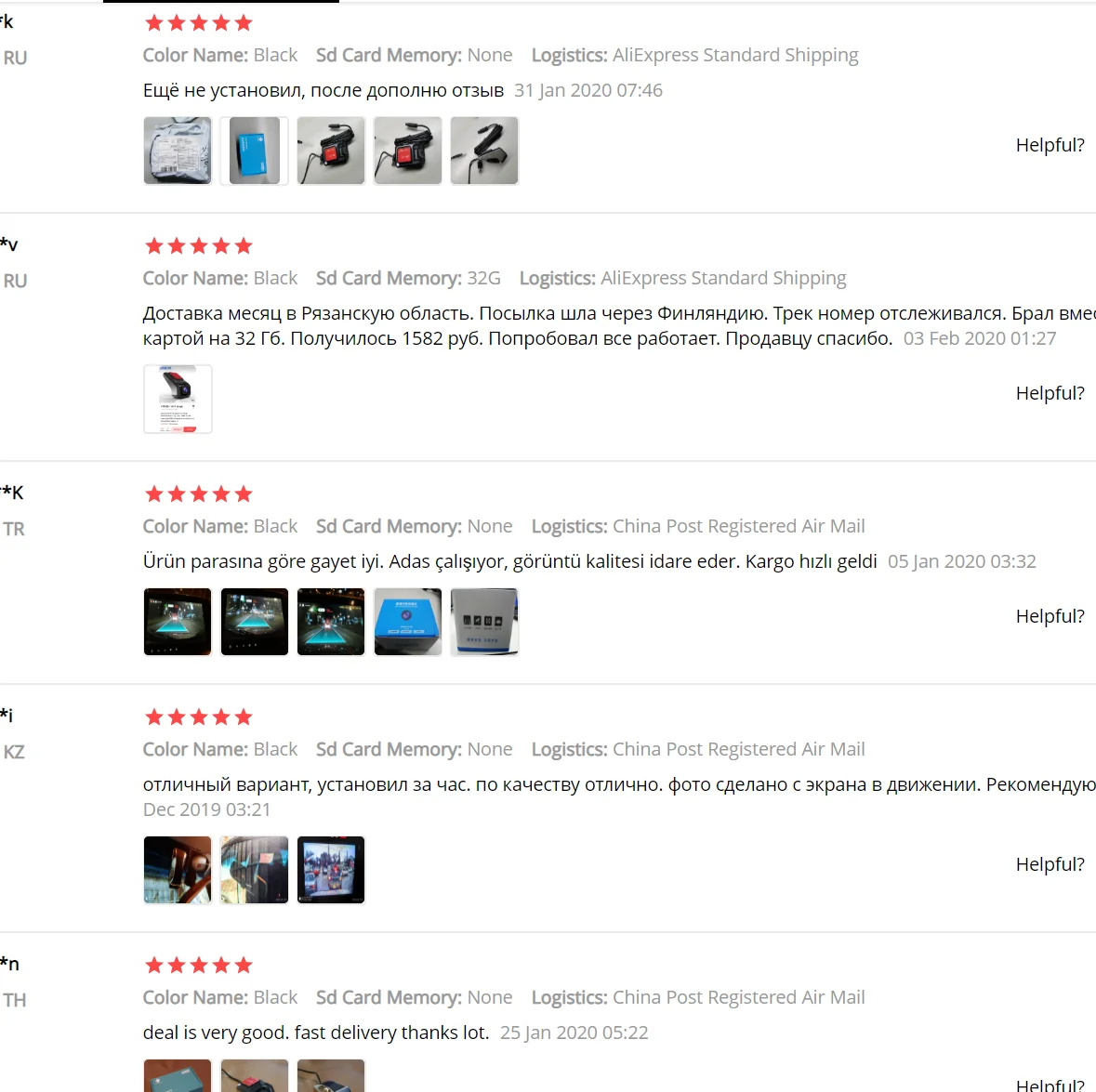View windshield mount photo in KZ review
Viewport: 1096px width, 1092px height.
[x=255, y=870]
